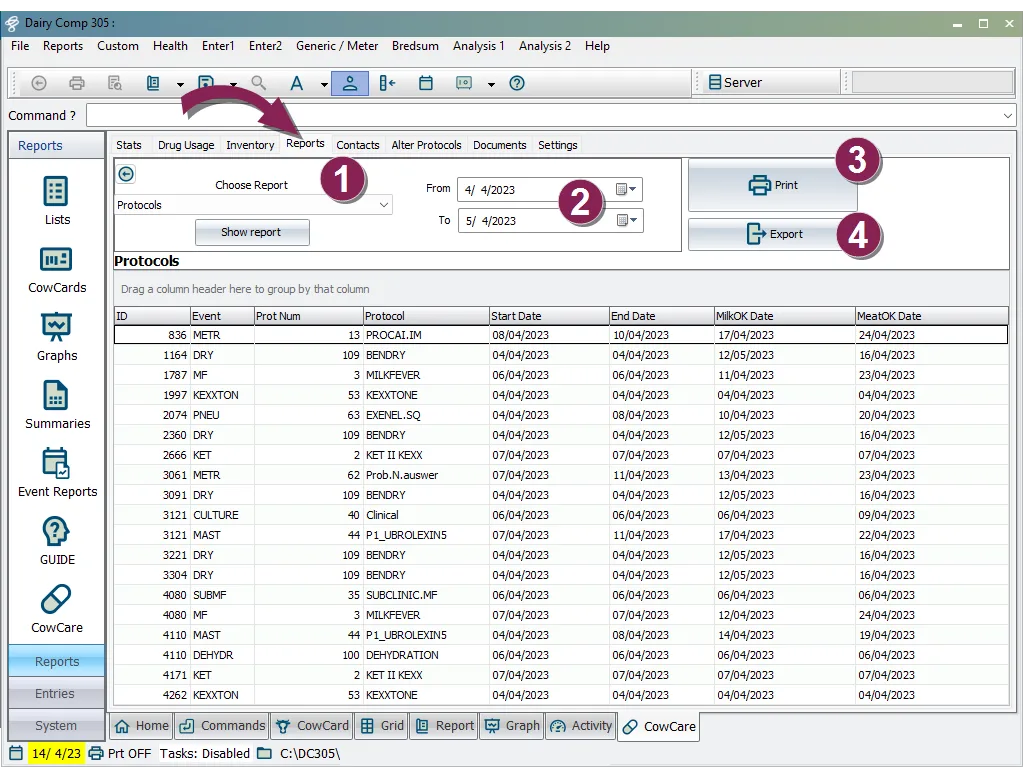Click the Entries sidebar section button

(56, 694)
